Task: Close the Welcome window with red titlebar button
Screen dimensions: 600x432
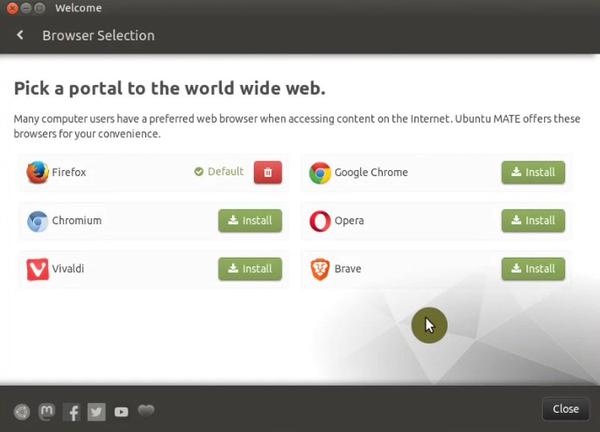Action: click(x=12, y=8)
